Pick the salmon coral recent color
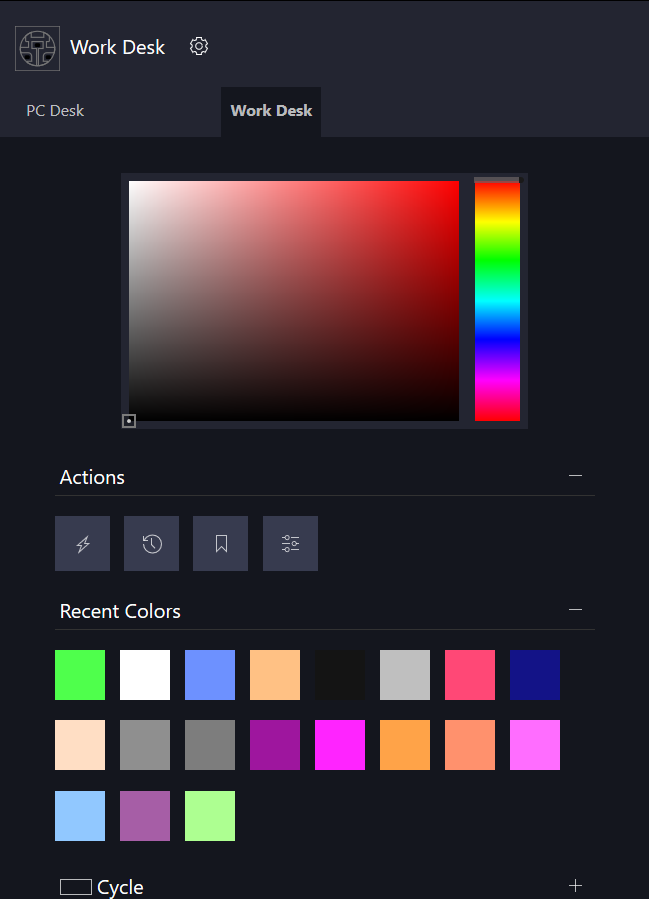The width and height of the screenshot is (649, 899). [x=470, y=745]
